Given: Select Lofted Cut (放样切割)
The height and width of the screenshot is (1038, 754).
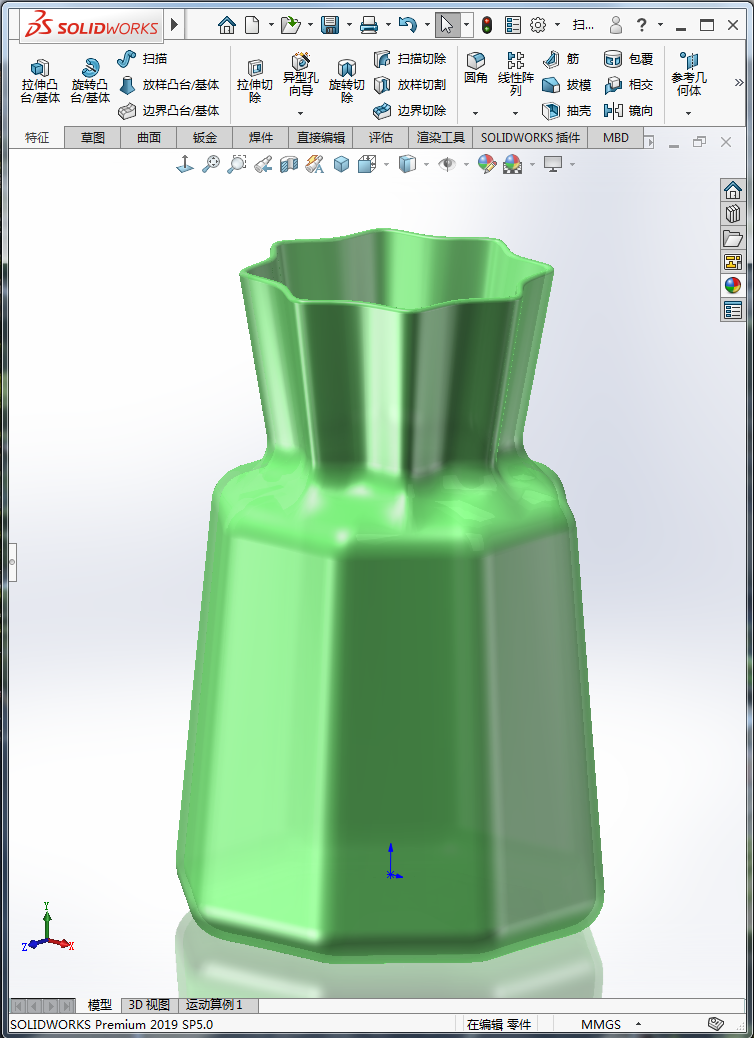Looking at the screenshot, I should (410, 85).
